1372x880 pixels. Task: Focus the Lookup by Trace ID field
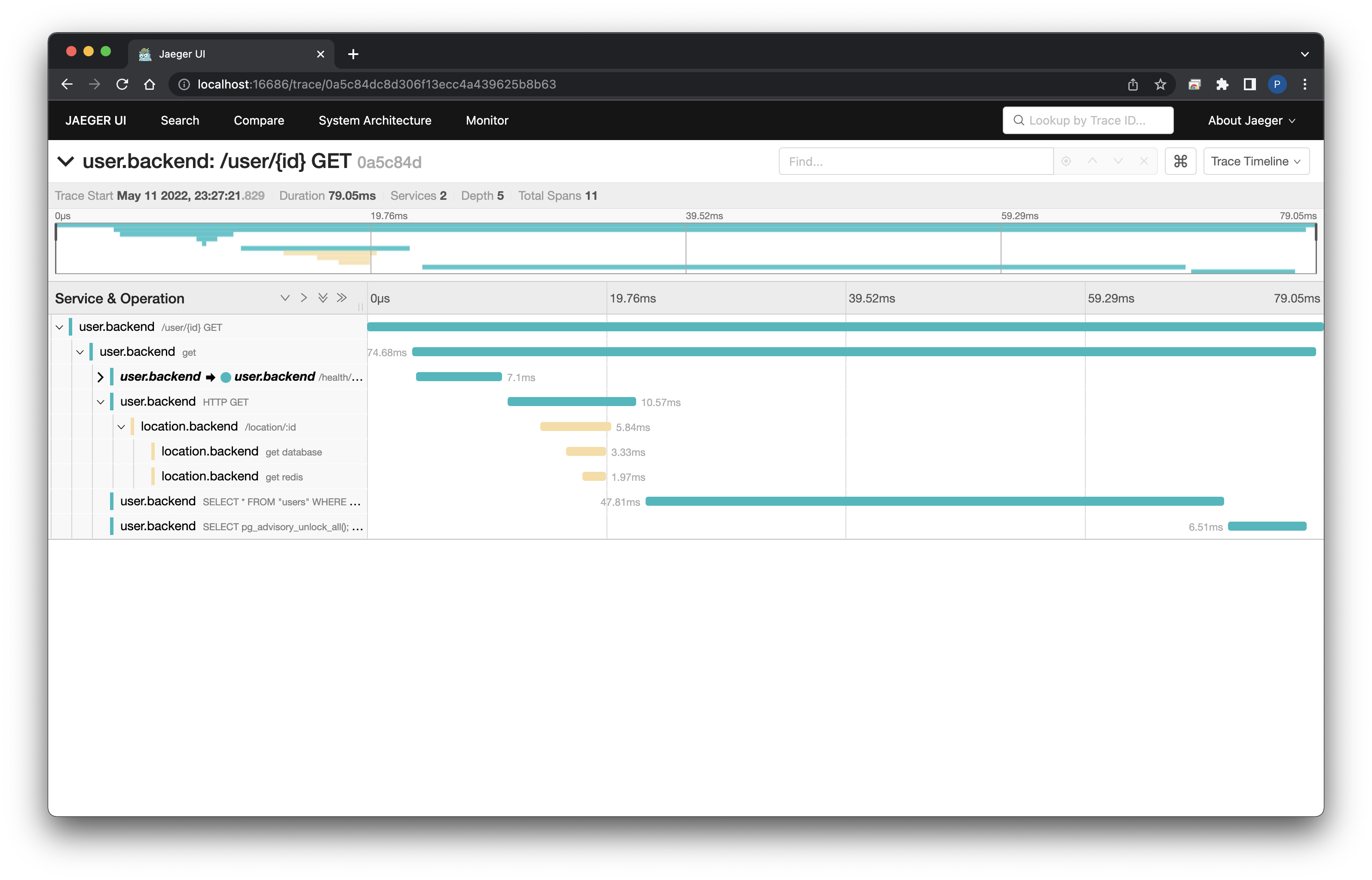[x=1087, y=121]
